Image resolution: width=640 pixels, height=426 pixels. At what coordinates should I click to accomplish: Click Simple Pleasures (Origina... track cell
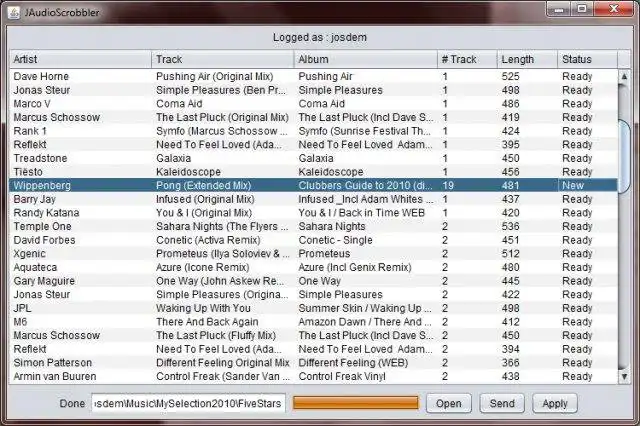223,294
